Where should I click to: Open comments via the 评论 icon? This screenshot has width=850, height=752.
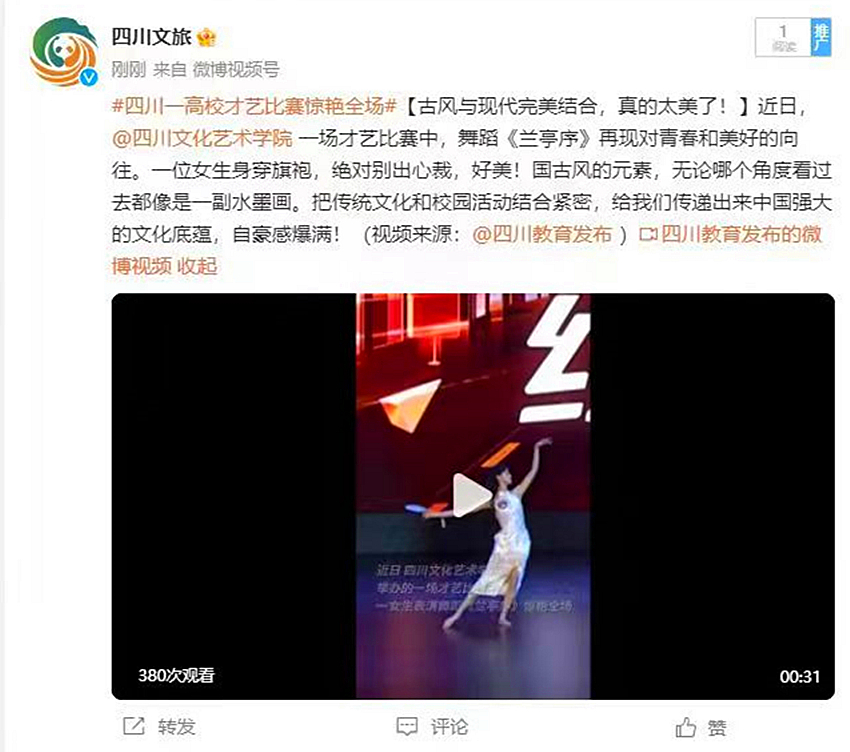407,727
